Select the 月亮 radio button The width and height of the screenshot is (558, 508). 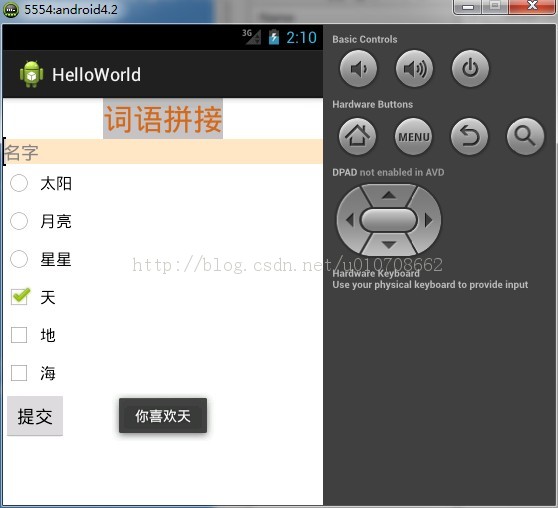click(x=19, y=221)
